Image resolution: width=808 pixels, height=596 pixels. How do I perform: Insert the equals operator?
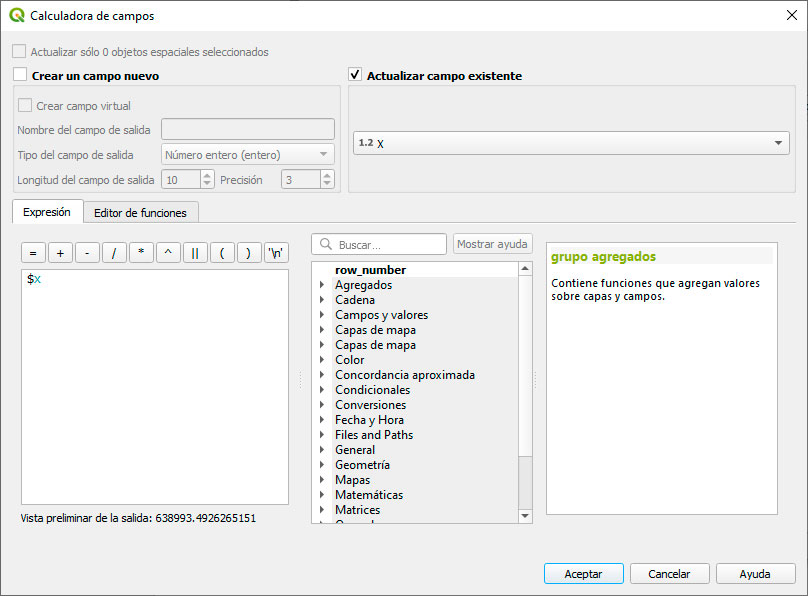coord(33,253)
